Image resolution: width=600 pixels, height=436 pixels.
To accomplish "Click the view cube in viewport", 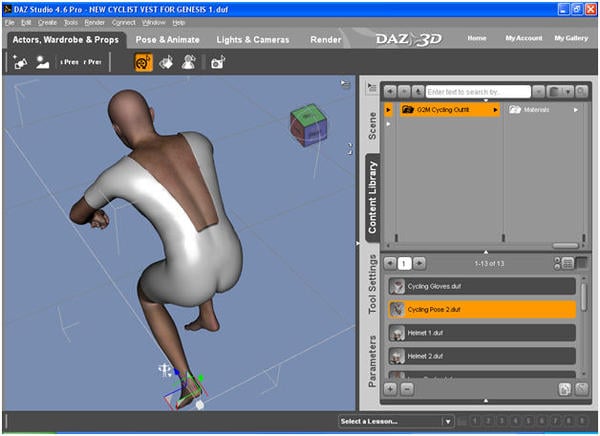I will point(309,125).
